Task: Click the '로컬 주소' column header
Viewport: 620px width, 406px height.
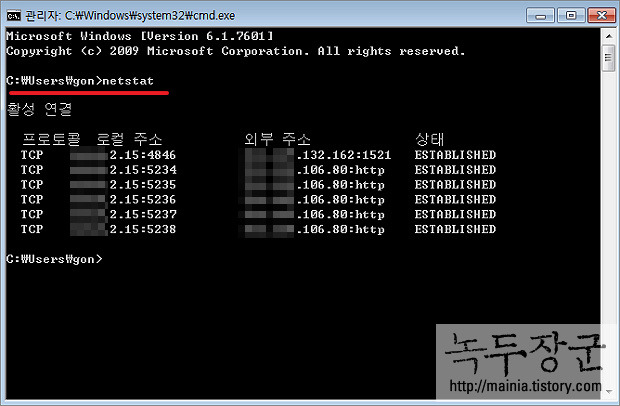Action: (x=129, y=139)
